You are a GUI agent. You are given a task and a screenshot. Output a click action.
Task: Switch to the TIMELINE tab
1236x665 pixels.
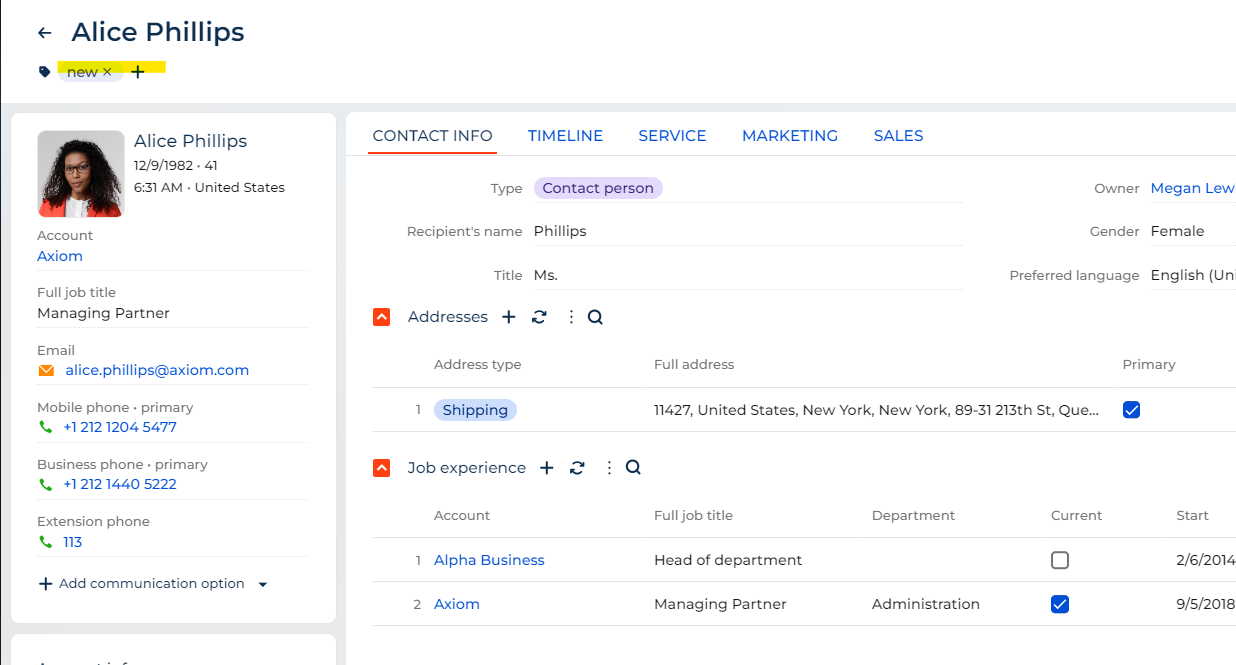pyautogui.click(x=565, y=136)
